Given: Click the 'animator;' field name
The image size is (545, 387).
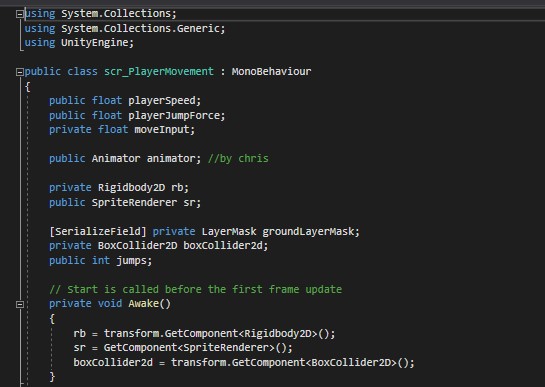Looking at the screenshot, I should click(x=174, y=159).
